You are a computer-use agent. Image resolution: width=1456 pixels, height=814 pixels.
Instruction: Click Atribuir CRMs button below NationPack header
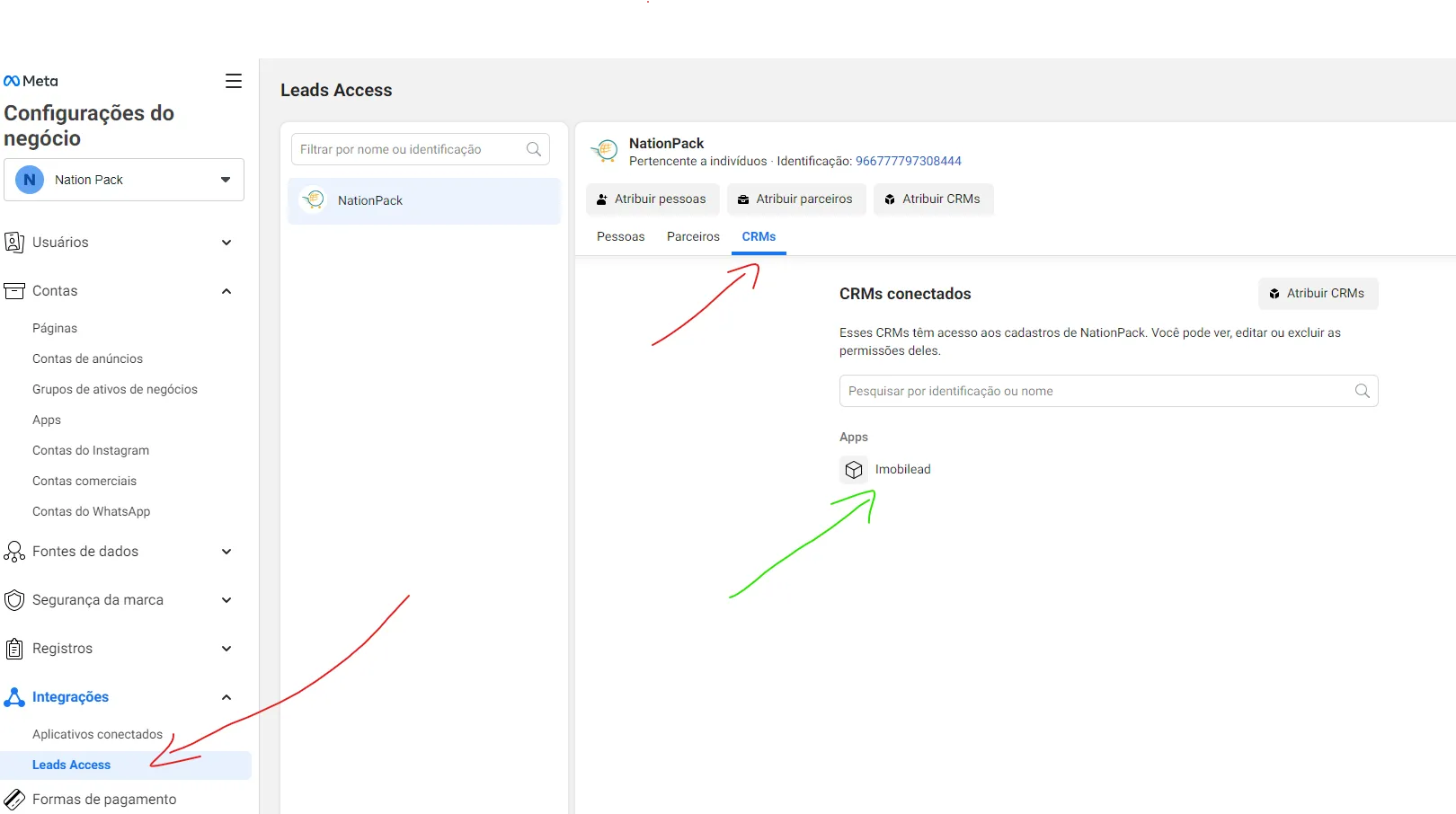pyautogui.click(x=933, y=199)
